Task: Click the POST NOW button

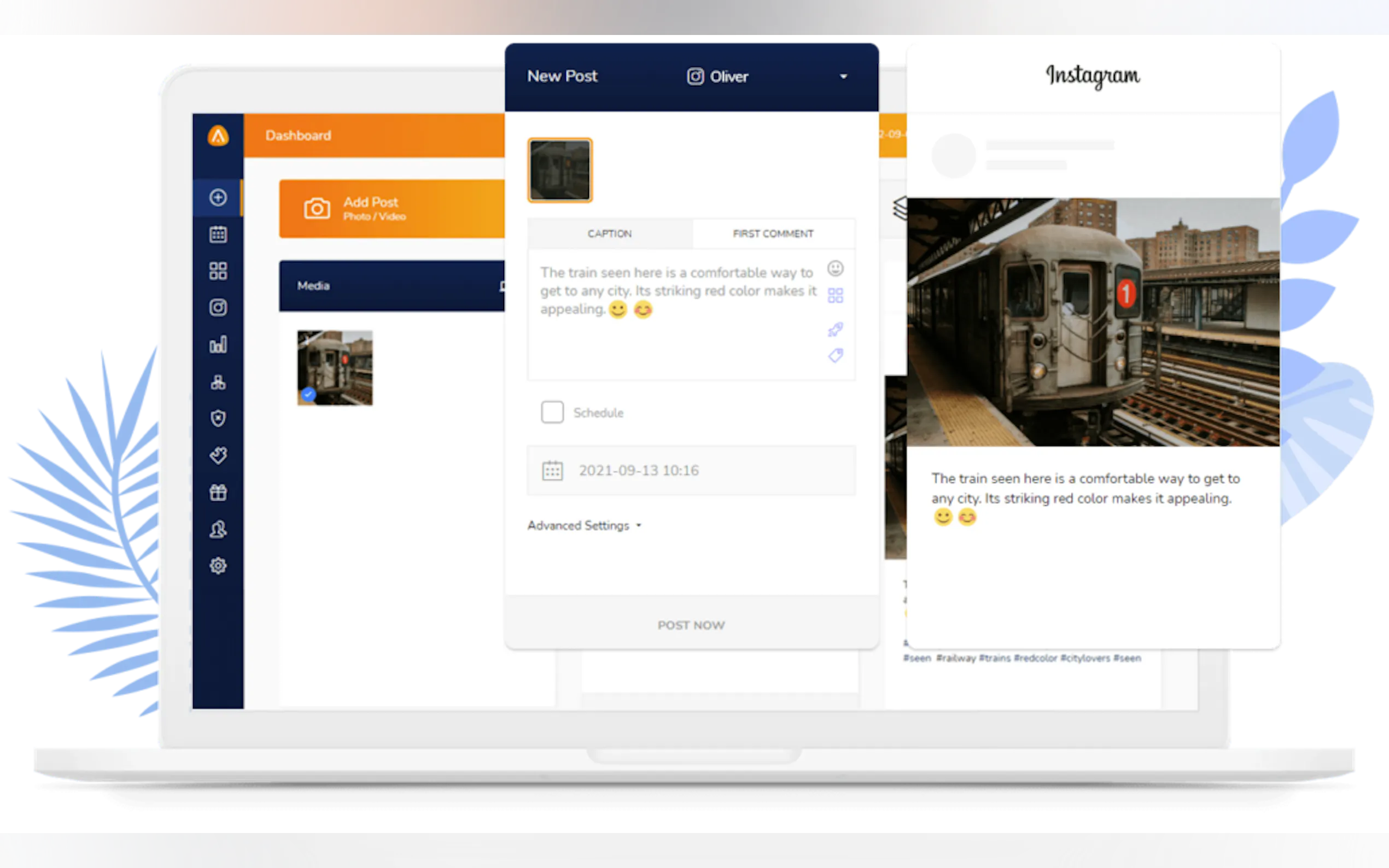Action: tap(691, 625)
